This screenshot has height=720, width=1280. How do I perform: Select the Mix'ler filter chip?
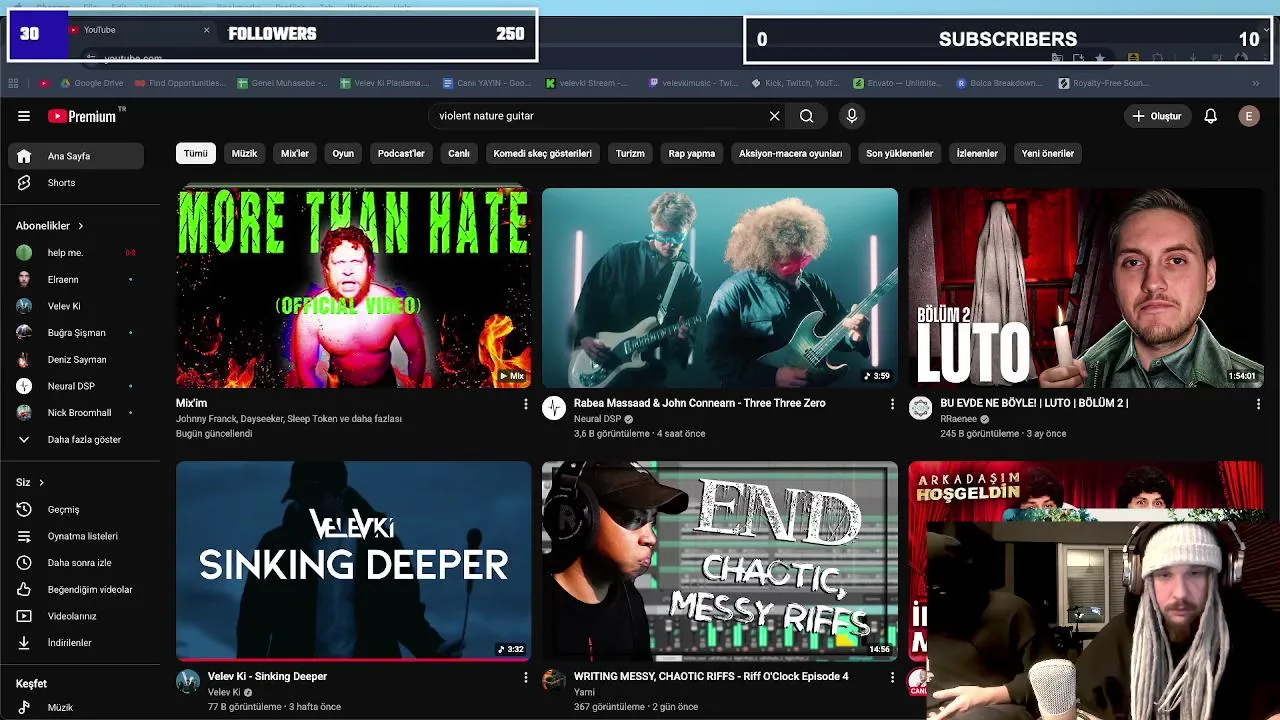click(295, 154)
